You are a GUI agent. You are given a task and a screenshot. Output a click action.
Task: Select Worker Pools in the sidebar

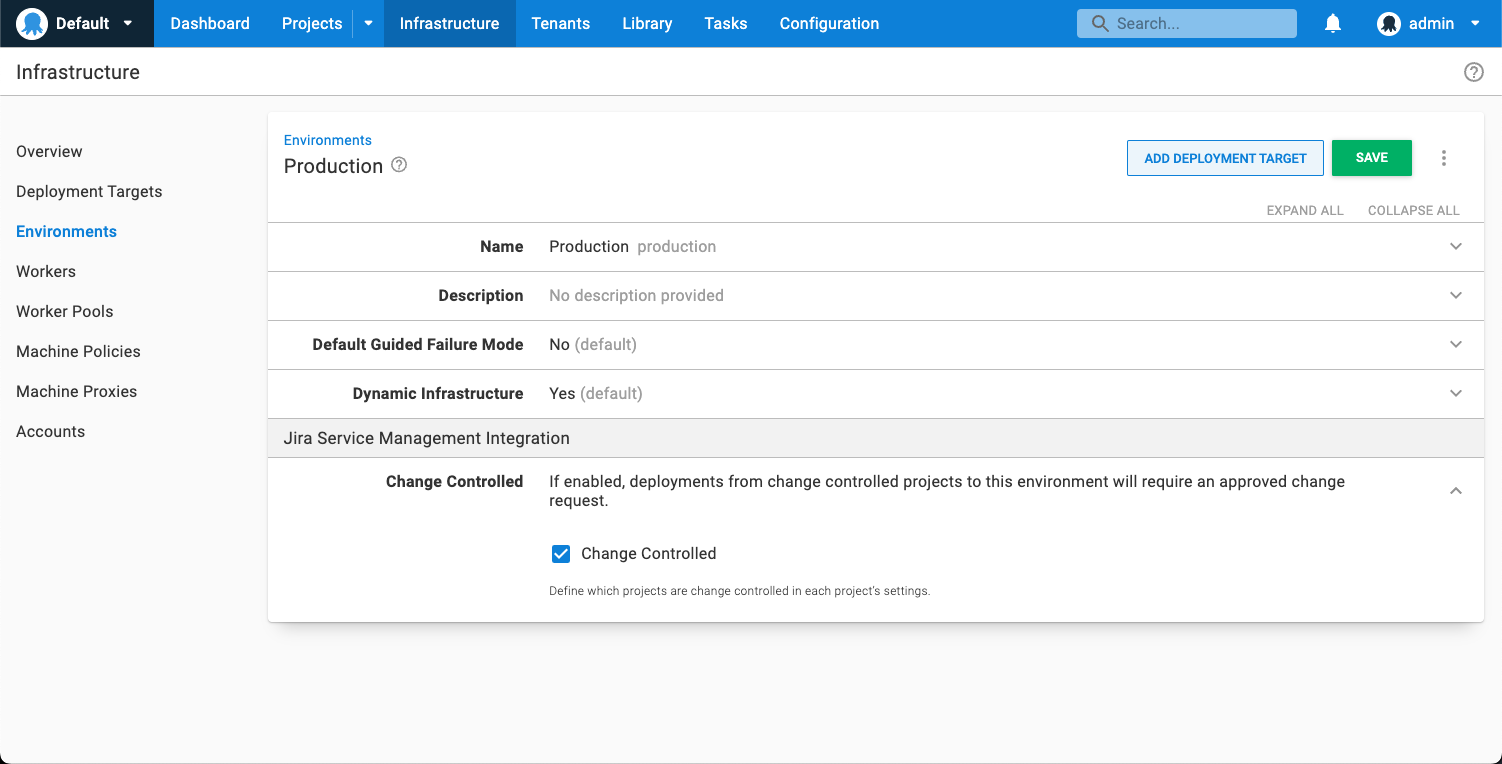[64, 311]
